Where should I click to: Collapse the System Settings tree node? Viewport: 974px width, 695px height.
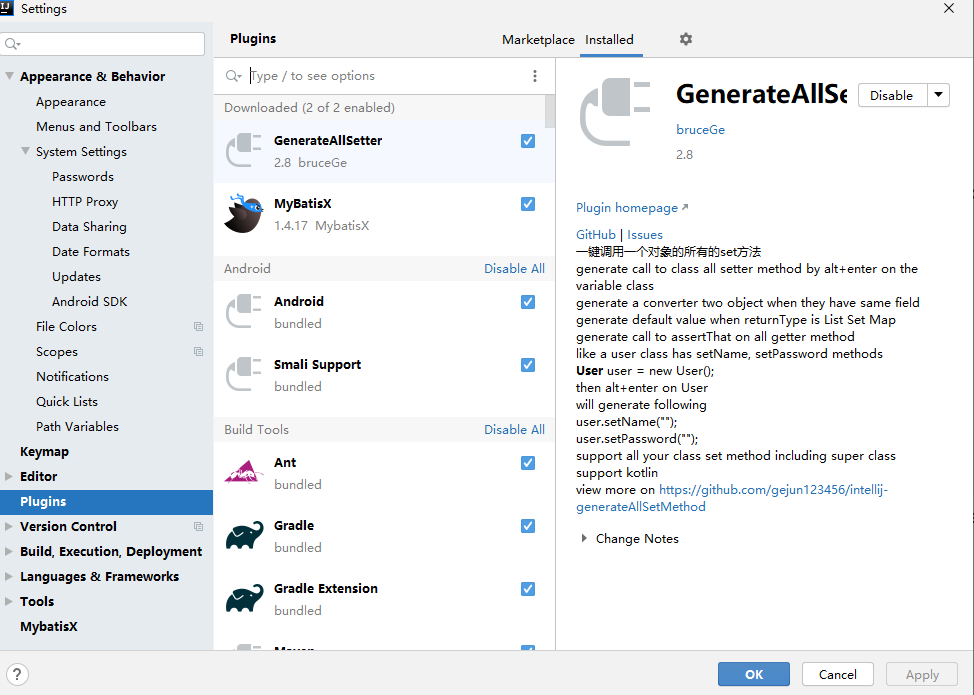point(25,151)
